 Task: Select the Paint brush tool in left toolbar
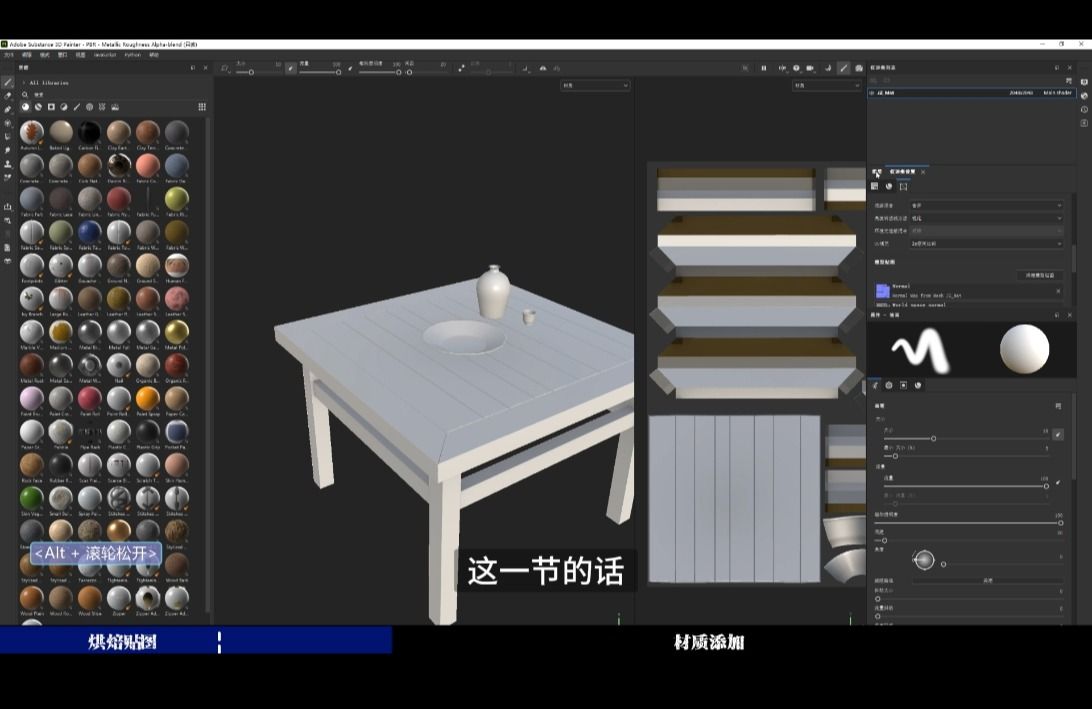click(x=8, y=82)
